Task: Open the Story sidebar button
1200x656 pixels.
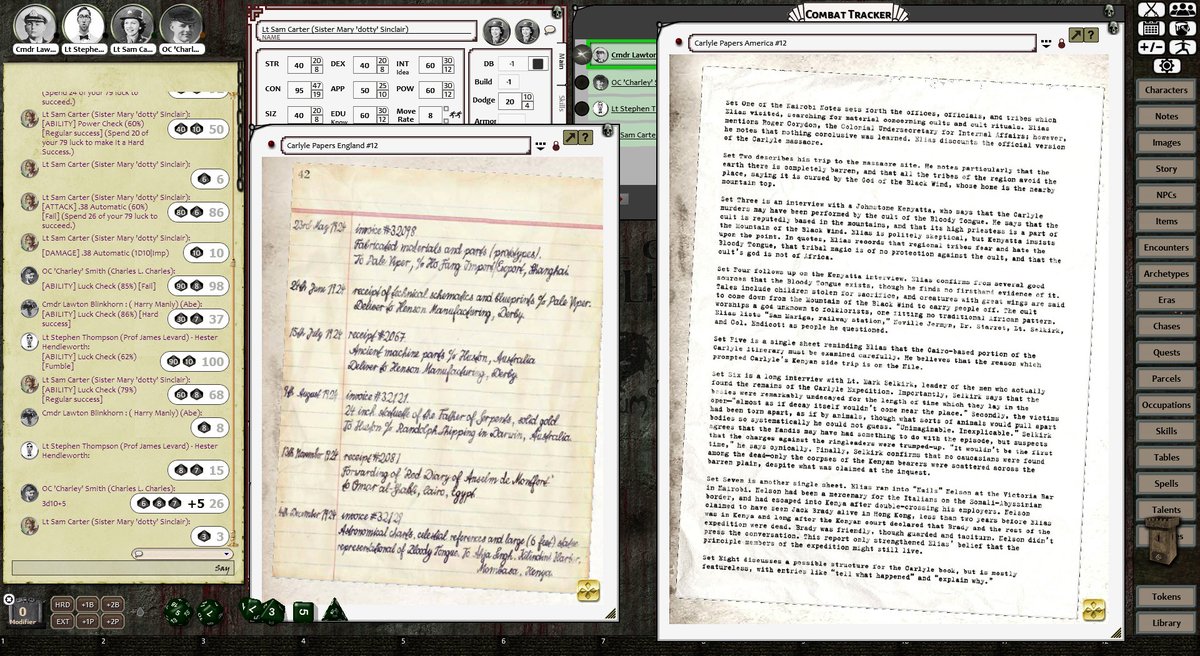Action: 1166,169
